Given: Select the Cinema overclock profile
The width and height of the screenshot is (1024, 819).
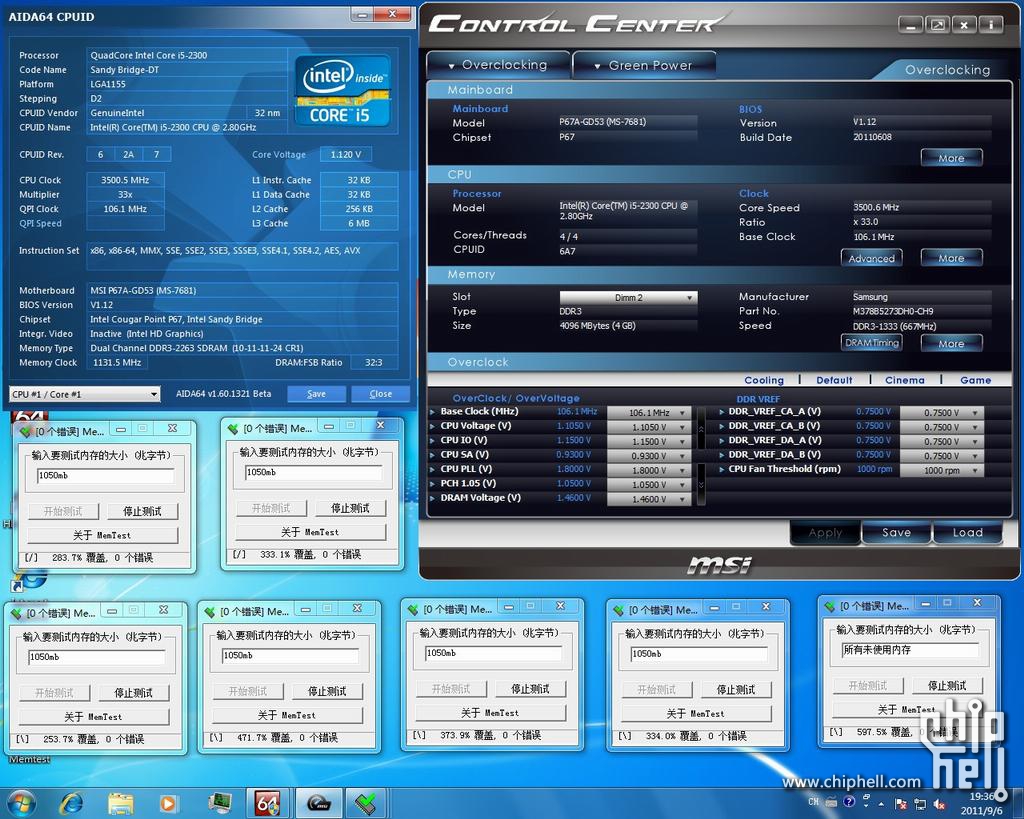Looking at the screenshot, I should 904,380.
